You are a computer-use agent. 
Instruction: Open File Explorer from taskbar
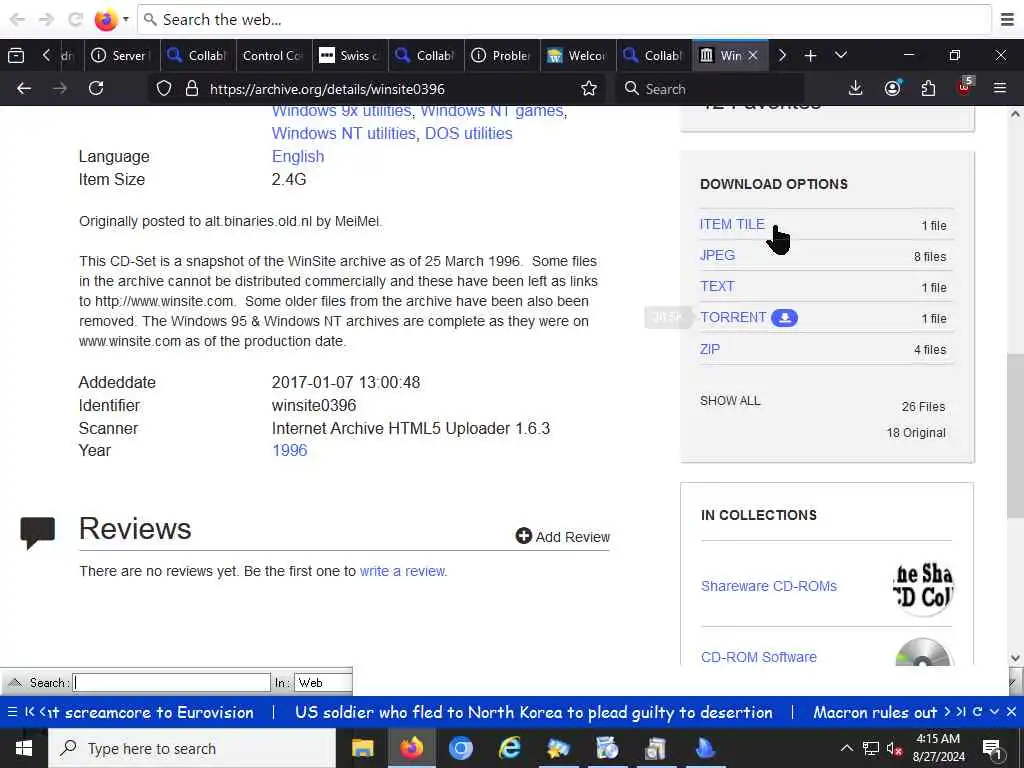(362, 748)
